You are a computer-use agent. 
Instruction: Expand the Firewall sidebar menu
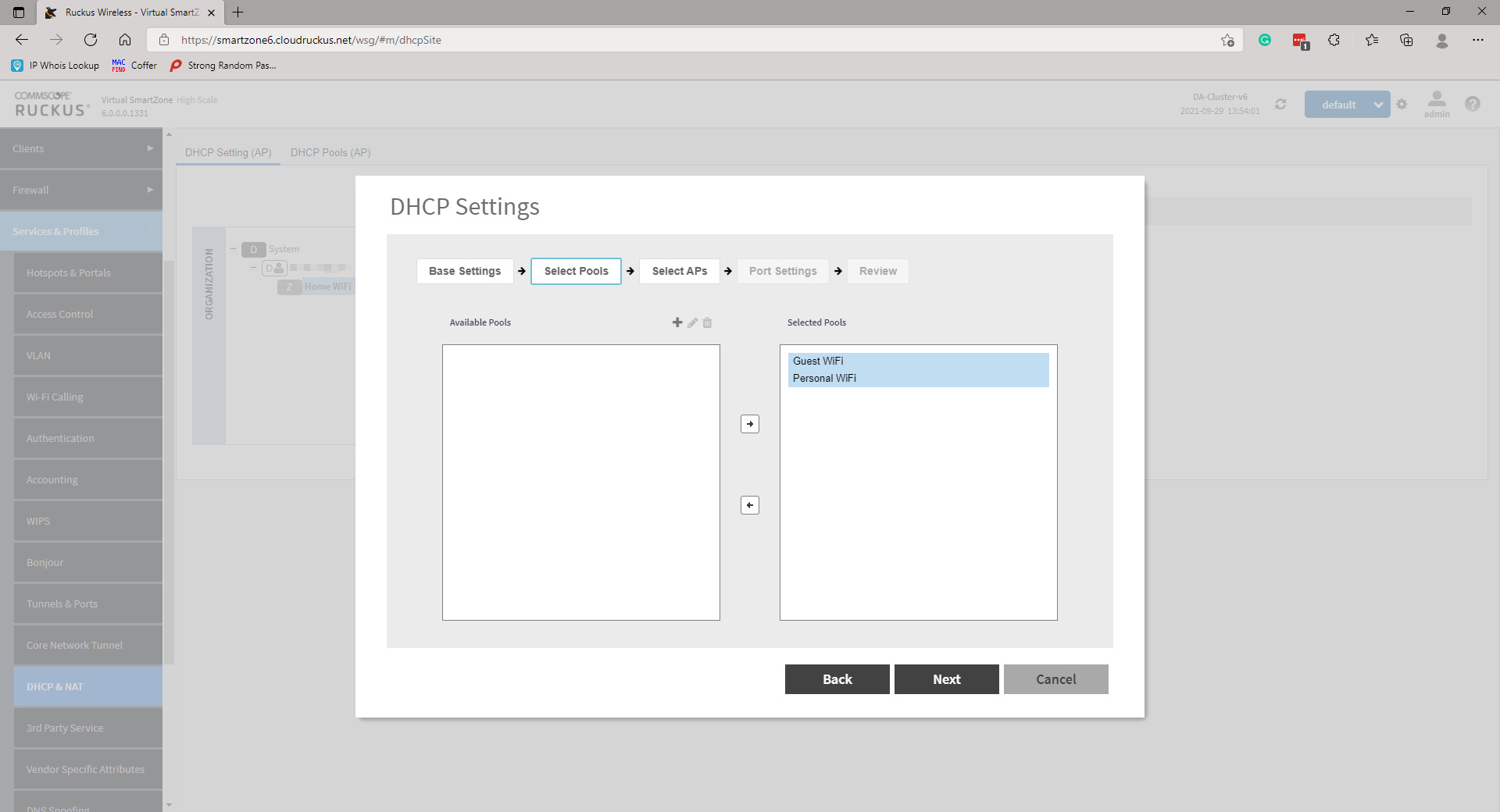pyautogui.click(x=81, y=190)
